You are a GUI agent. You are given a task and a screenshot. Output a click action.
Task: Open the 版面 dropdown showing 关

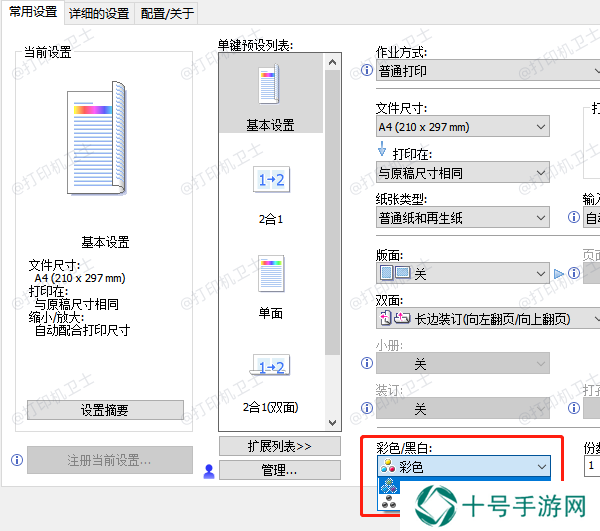(x=463, y=273)
